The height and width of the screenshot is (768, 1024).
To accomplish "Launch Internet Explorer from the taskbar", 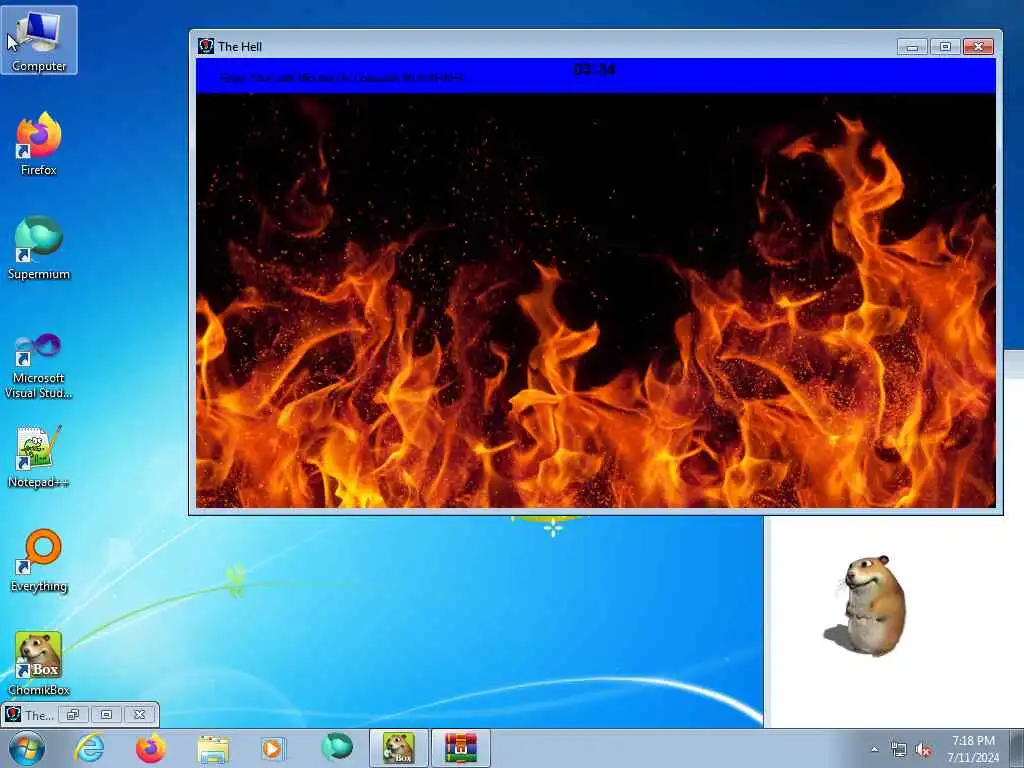I will pos(89,748).
